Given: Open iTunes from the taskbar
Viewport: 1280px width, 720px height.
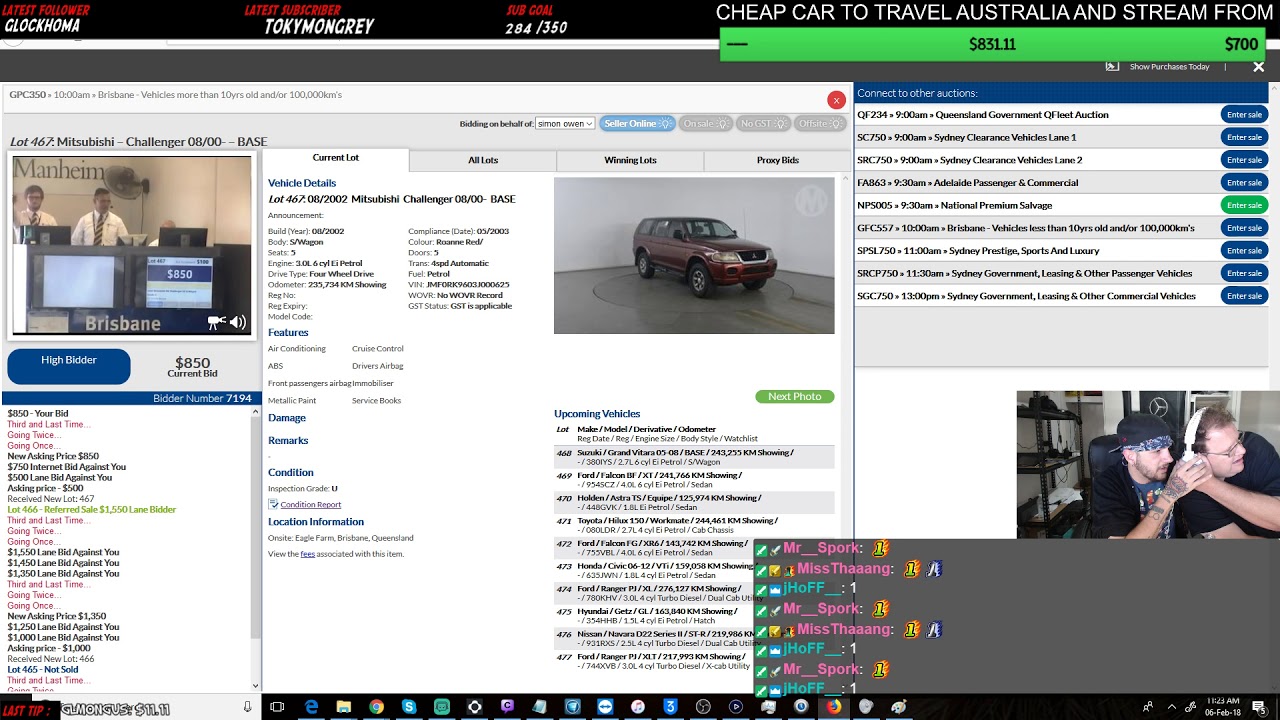Looking at the screenshot, I should pos(637,707).
